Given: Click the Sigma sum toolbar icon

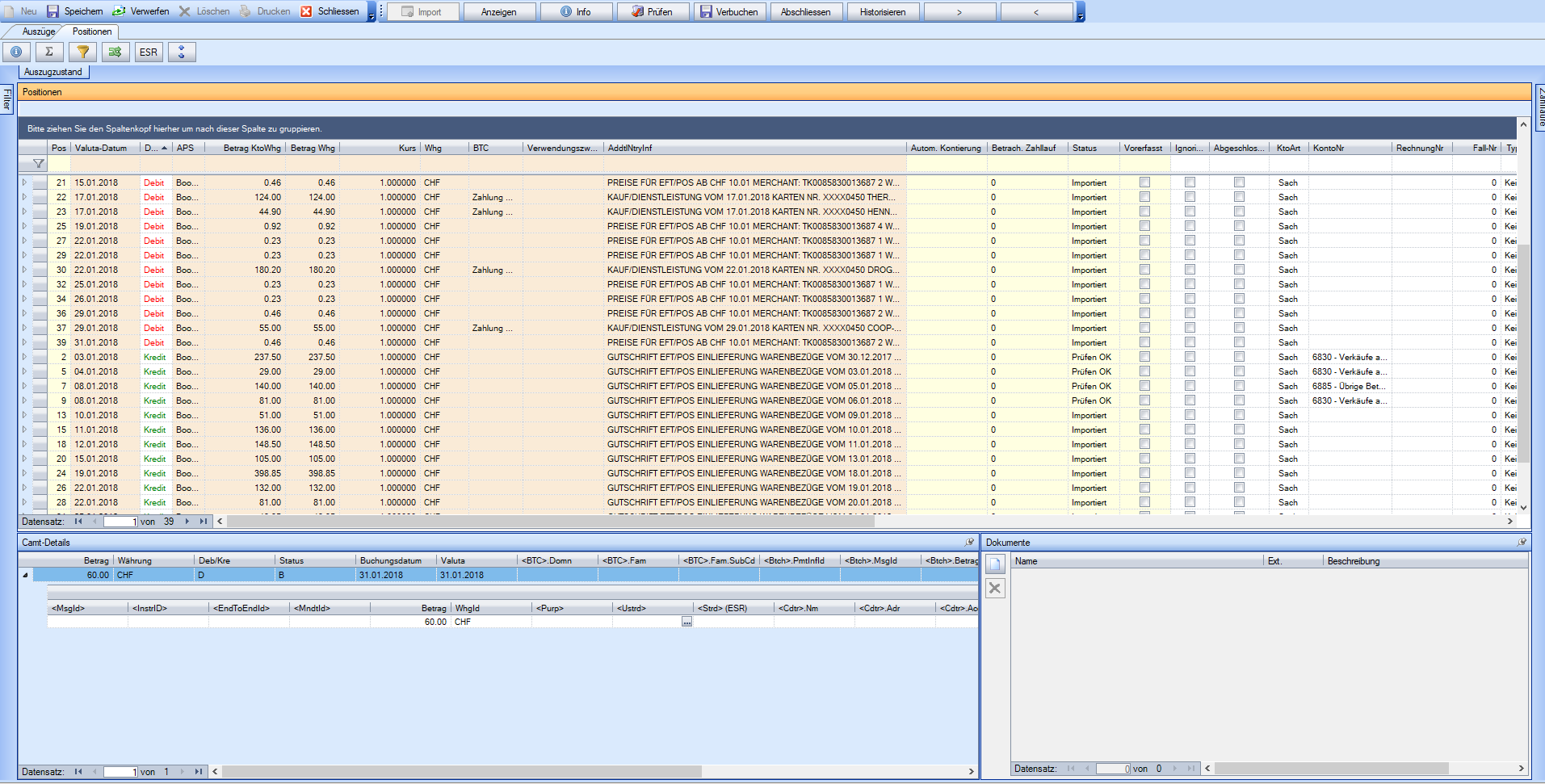Looking at the screenshot, I should point(49,52).
